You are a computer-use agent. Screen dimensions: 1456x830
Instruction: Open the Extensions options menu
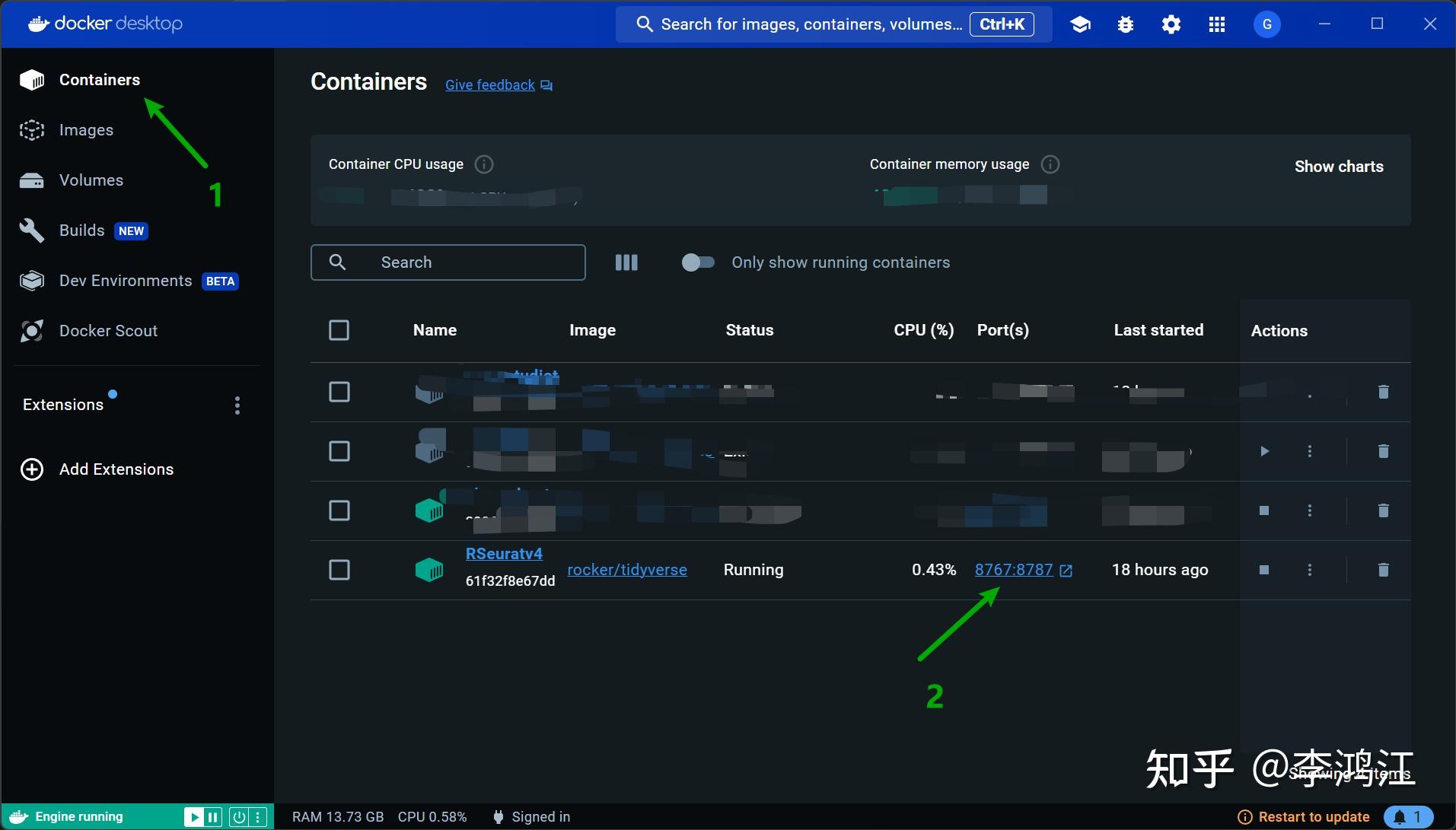pos(237,405)
